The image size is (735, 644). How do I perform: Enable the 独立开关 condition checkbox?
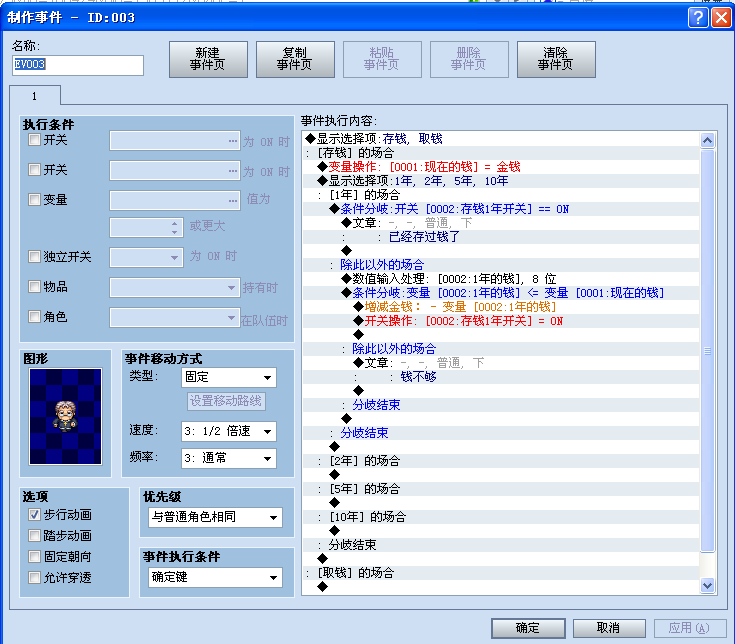point(34,256)
